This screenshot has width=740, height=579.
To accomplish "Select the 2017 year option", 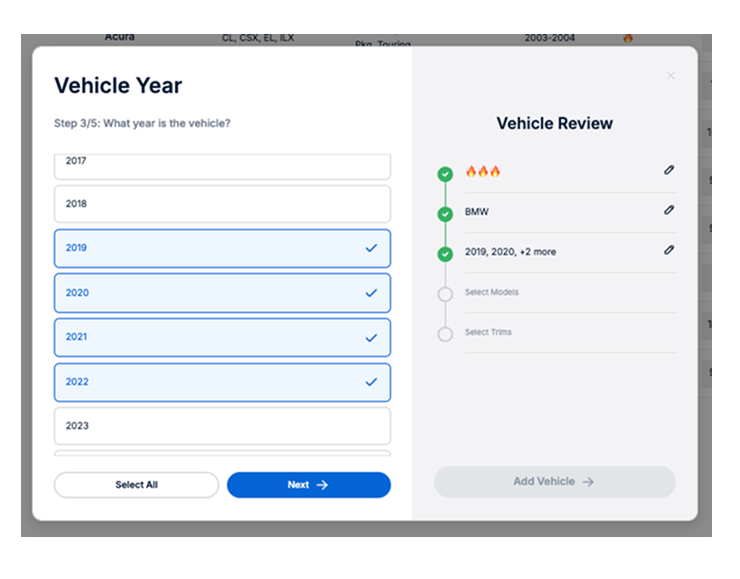I will click(x=222, y=164).
